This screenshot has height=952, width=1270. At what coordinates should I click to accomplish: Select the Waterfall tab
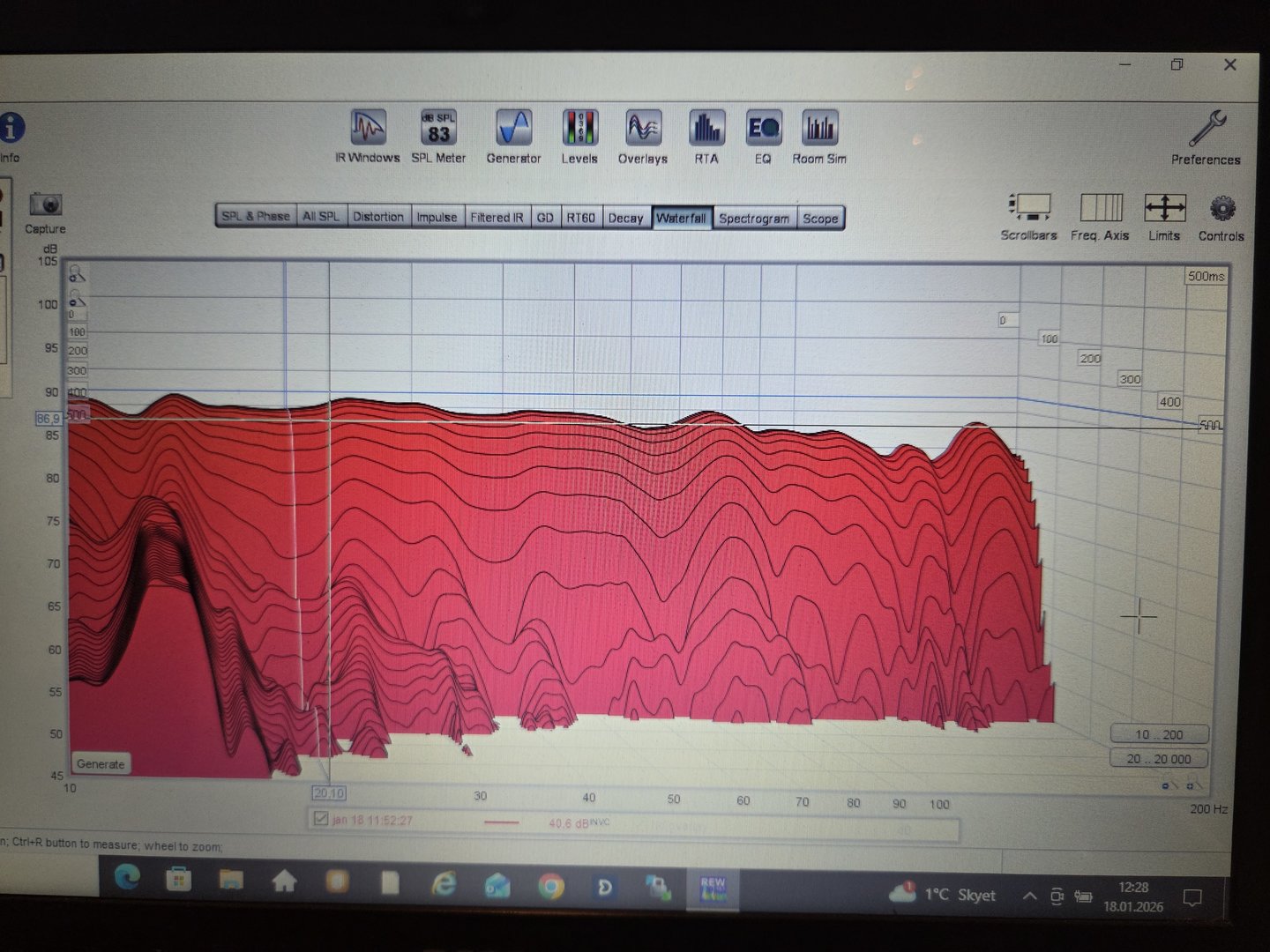click(682, 218)
